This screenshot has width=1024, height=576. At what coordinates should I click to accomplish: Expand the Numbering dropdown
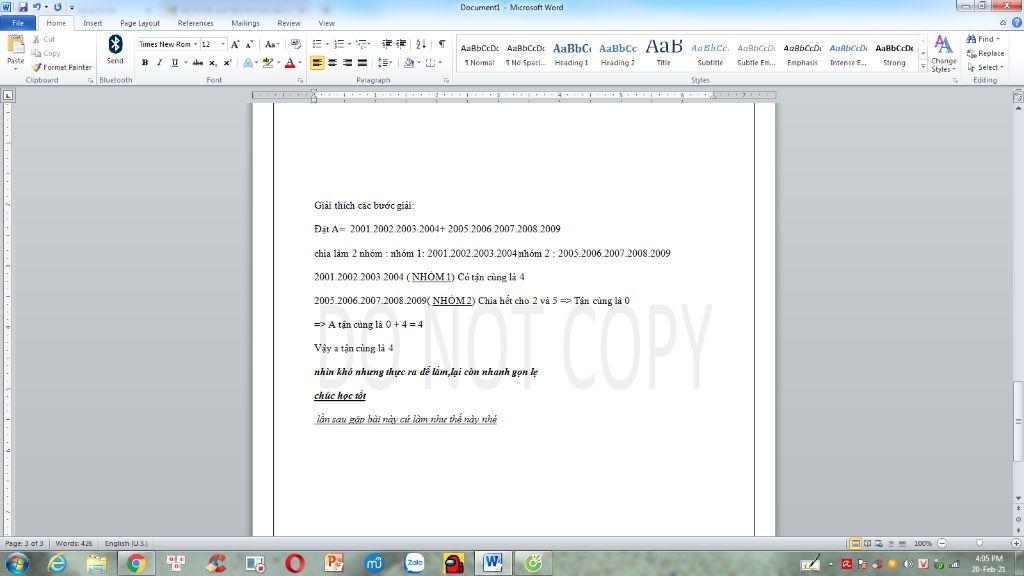pos(349,44)
